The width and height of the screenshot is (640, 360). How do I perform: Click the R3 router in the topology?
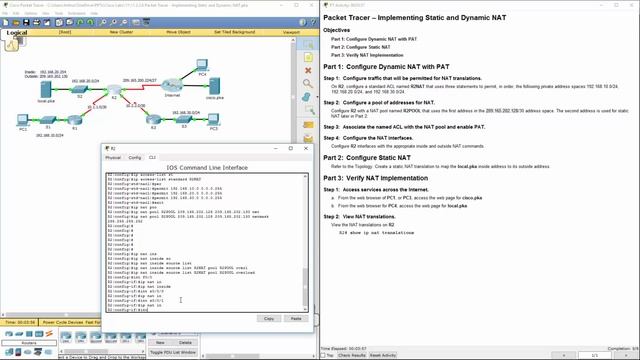153,119
